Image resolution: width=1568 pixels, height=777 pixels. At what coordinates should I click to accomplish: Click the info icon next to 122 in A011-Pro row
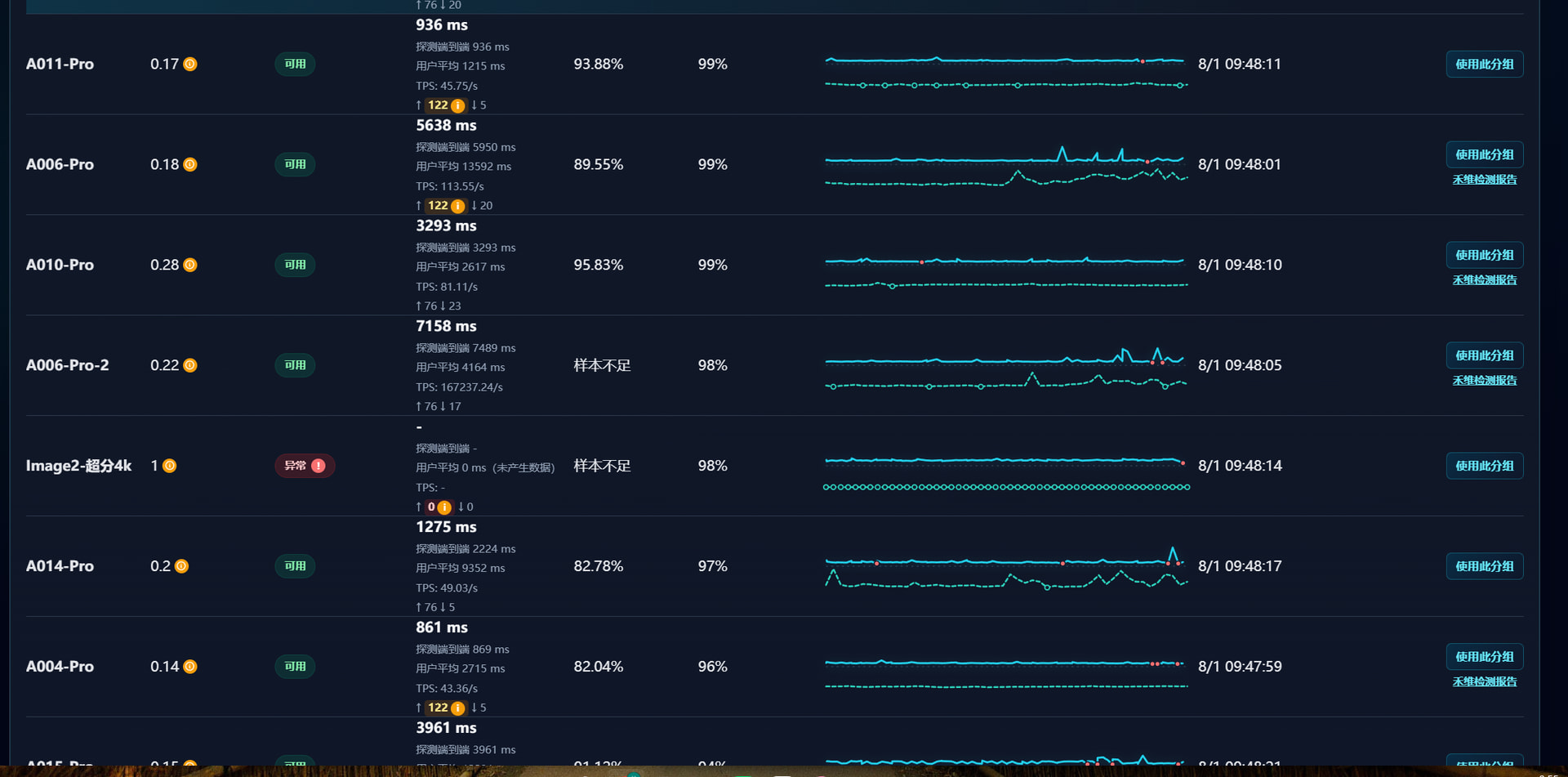tap(458, 105)
